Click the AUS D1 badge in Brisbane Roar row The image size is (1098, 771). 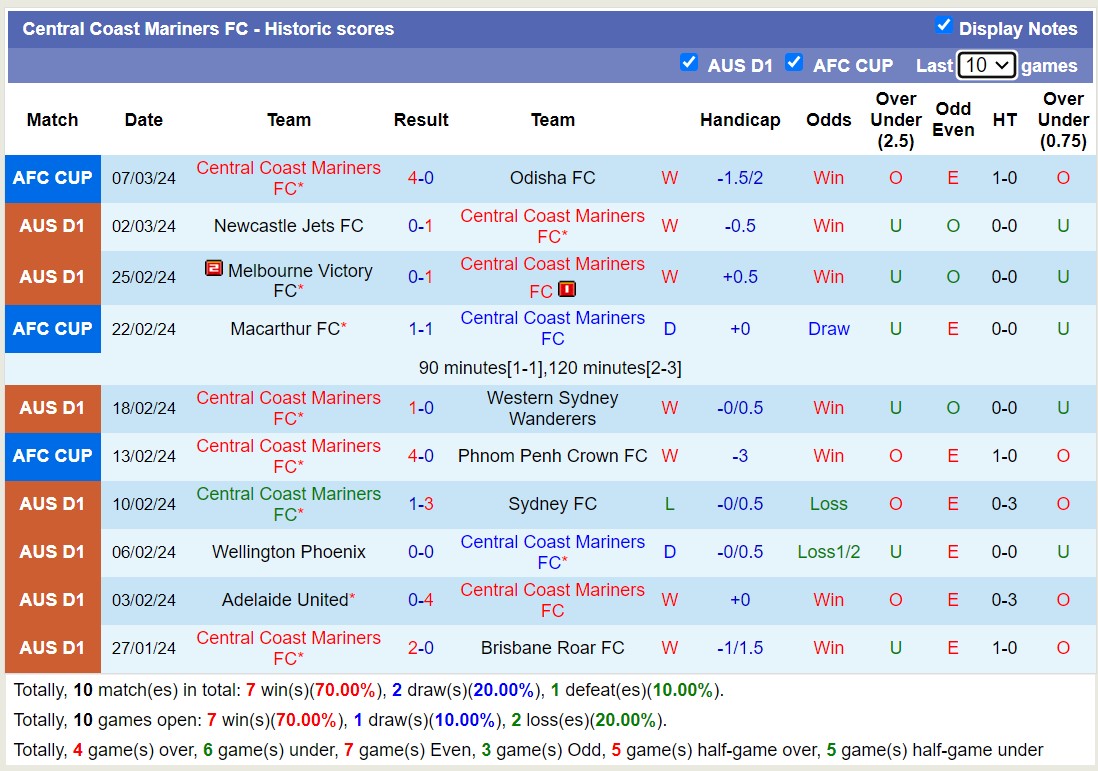52,648
